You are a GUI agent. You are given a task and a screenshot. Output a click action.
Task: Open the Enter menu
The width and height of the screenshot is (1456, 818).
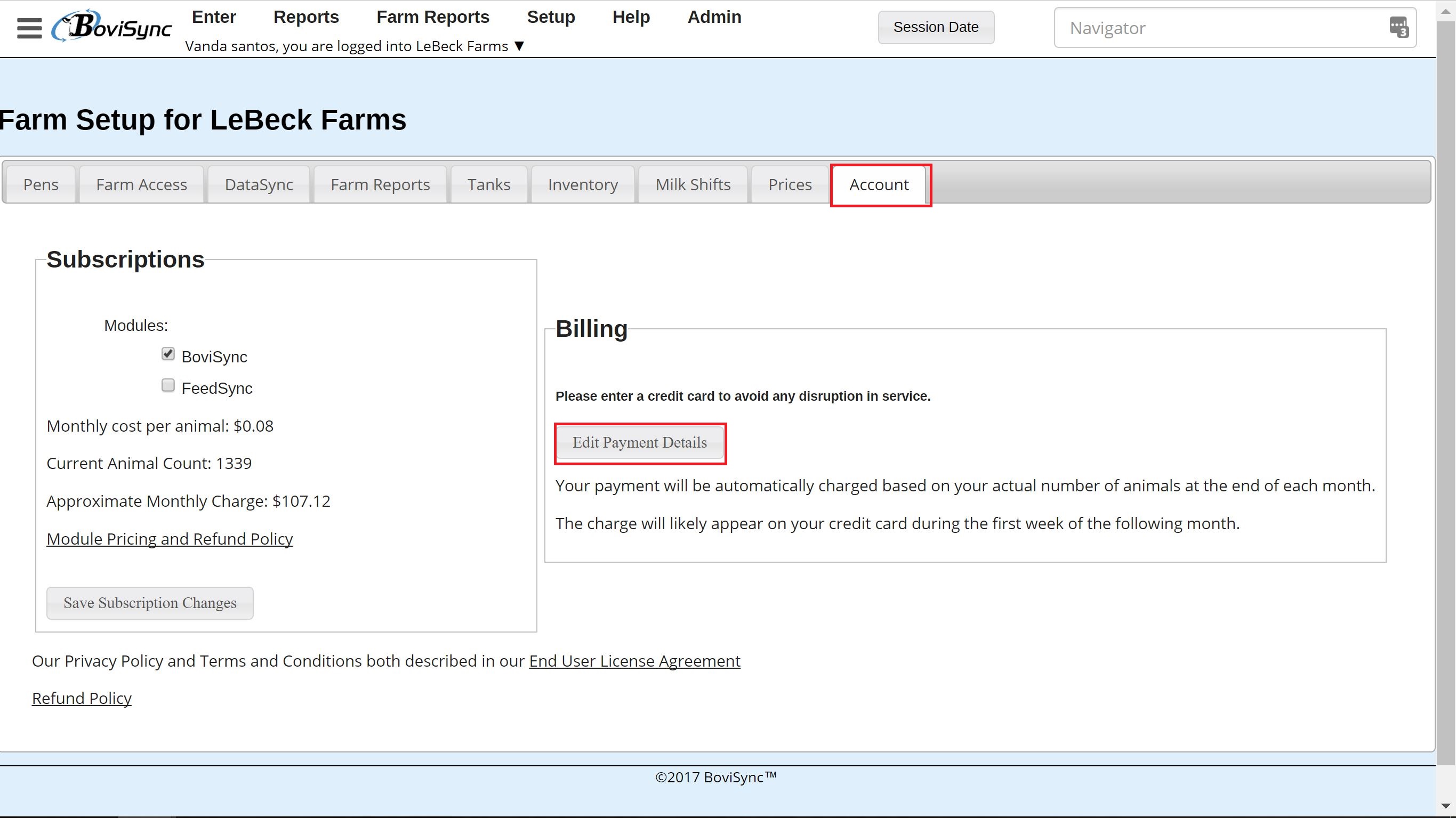(x=214, y=17)
